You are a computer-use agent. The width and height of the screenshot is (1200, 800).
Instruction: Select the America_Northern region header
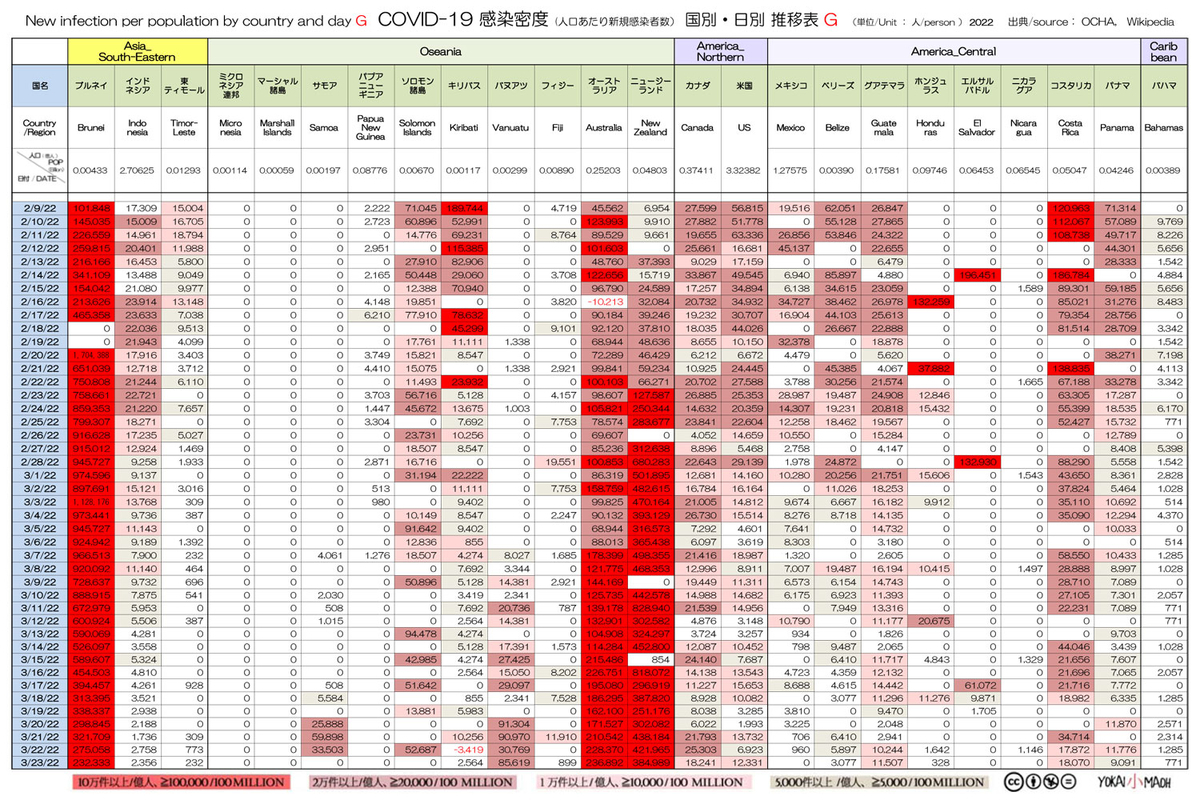pyautogui.click(x=720, y=52)
